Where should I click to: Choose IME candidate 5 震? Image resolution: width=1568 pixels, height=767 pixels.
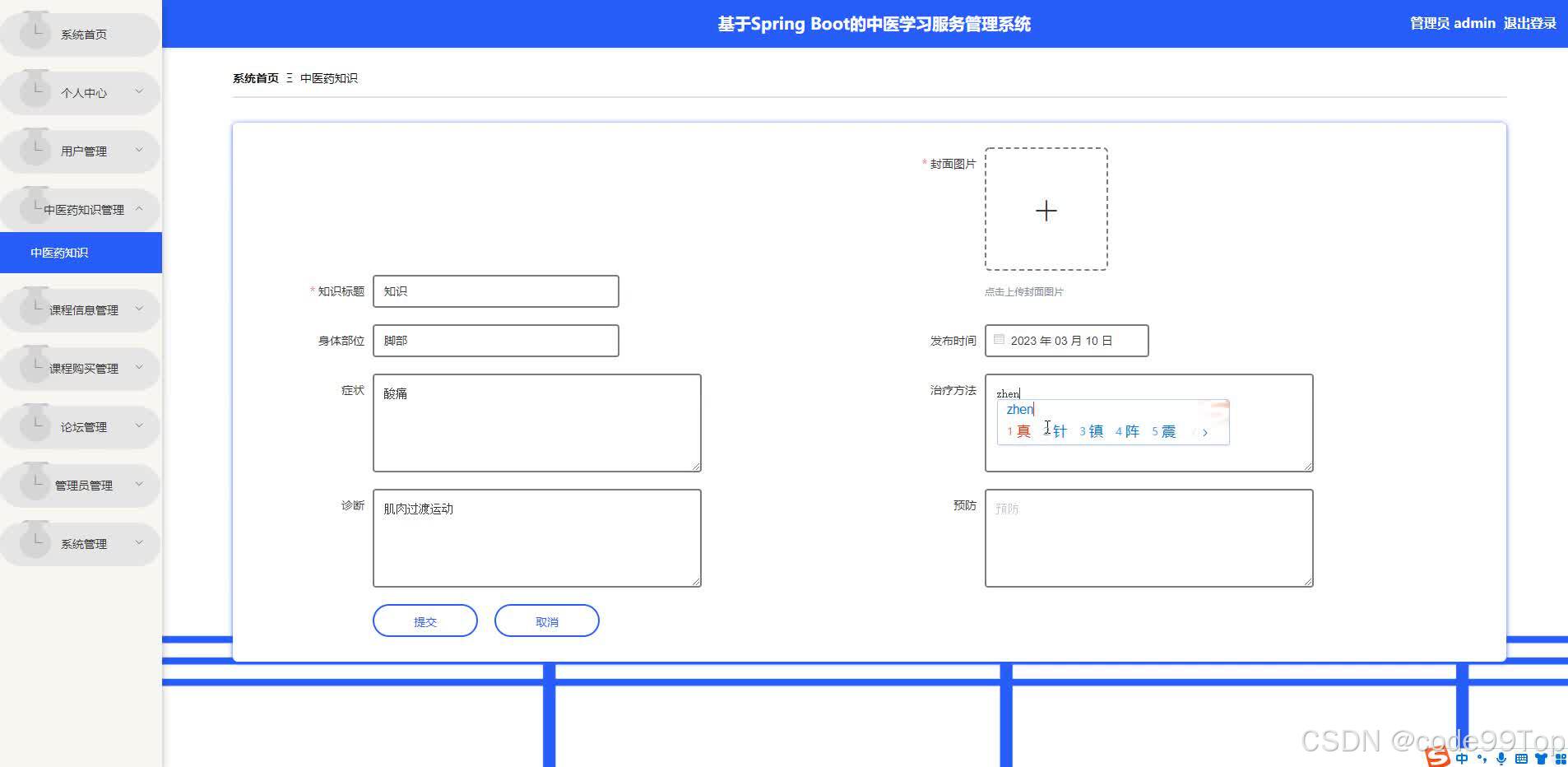pos(1163,431)
